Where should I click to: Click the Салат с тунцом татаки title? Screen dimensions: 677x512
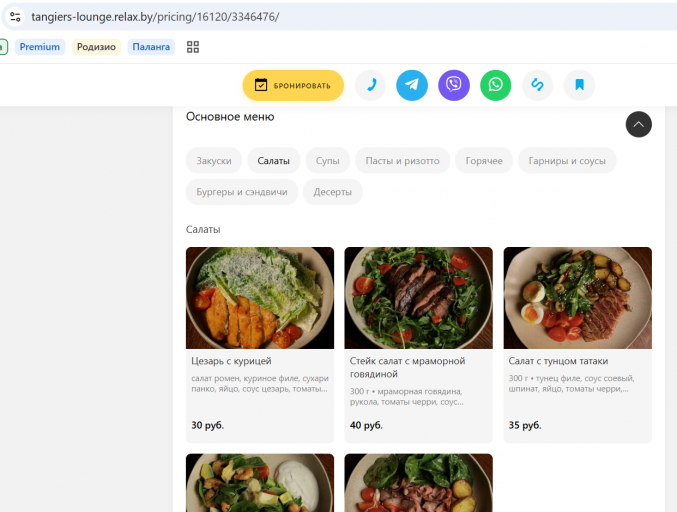(558, 361)
